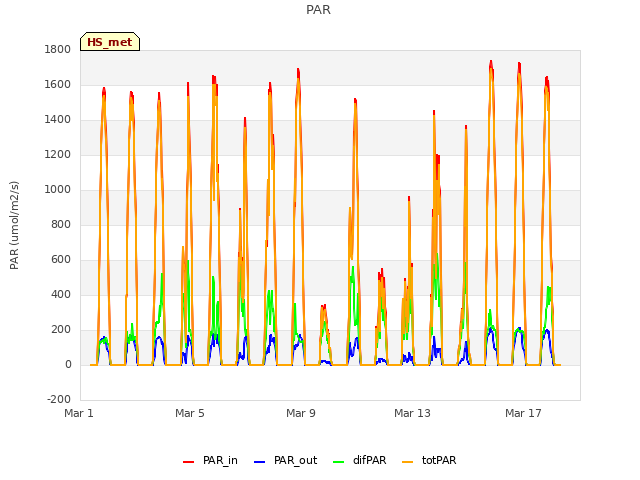The width and height of the screenshot is (640, 480).
Task: Click the red PAR_in legend swatch
Action: (188, 462)
